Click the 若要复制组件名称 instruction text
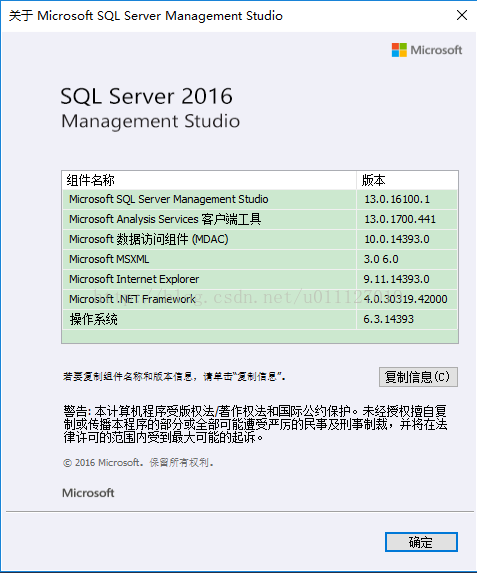The height and width of the screenshot is (573, 477). tap(174, 376)
